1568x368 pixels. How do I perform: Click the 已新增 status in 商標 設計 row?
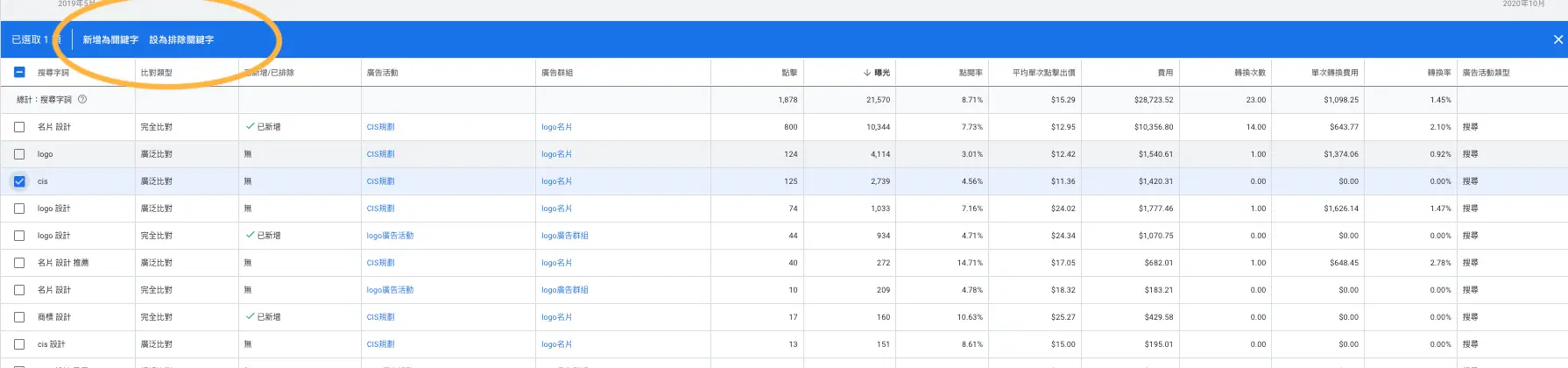pyautogui.click(x=264, y=317)
